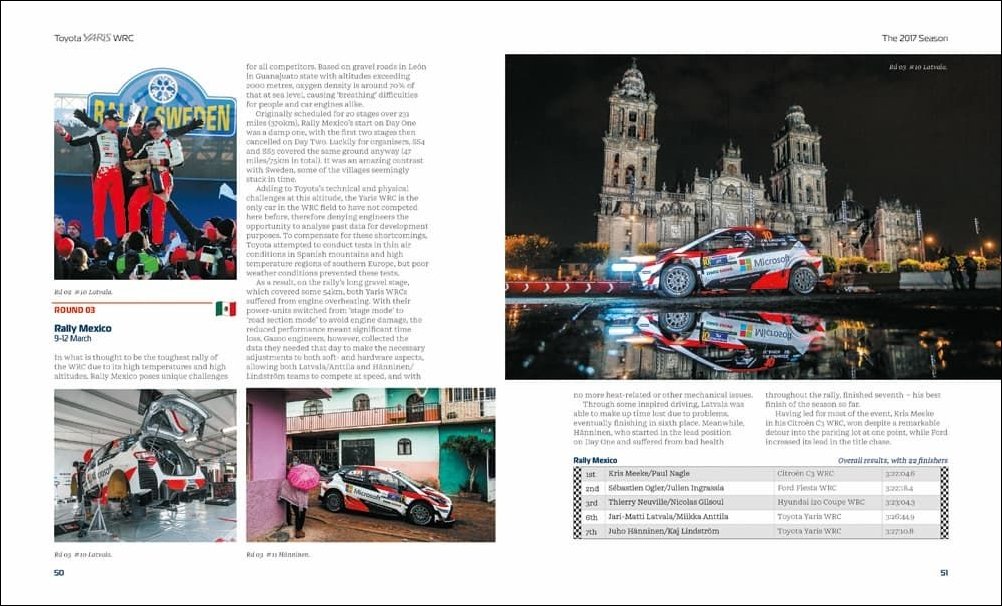1002x606 pixels.
Task: Select 'Jari-Matti Latvala/Miikka Anttila' row entry
Action: (668, 517)
